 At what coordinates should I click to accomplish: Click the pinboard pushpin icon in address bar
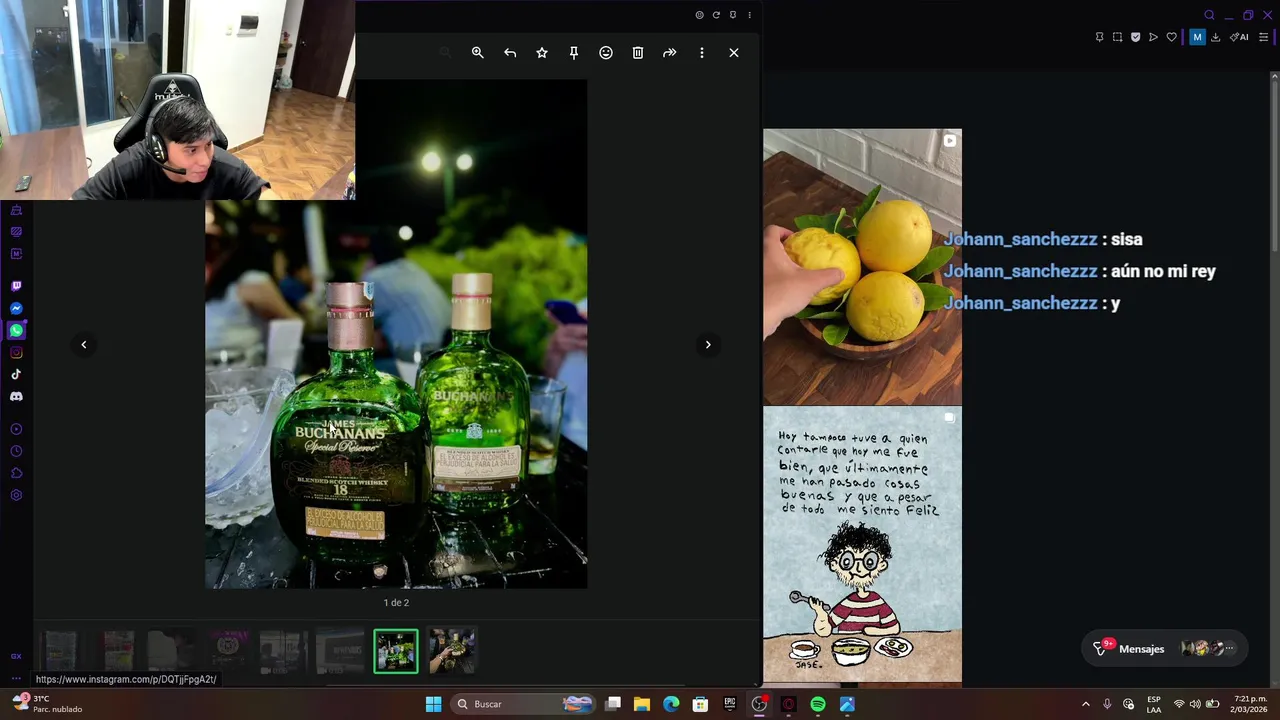tap(1099, 37)
